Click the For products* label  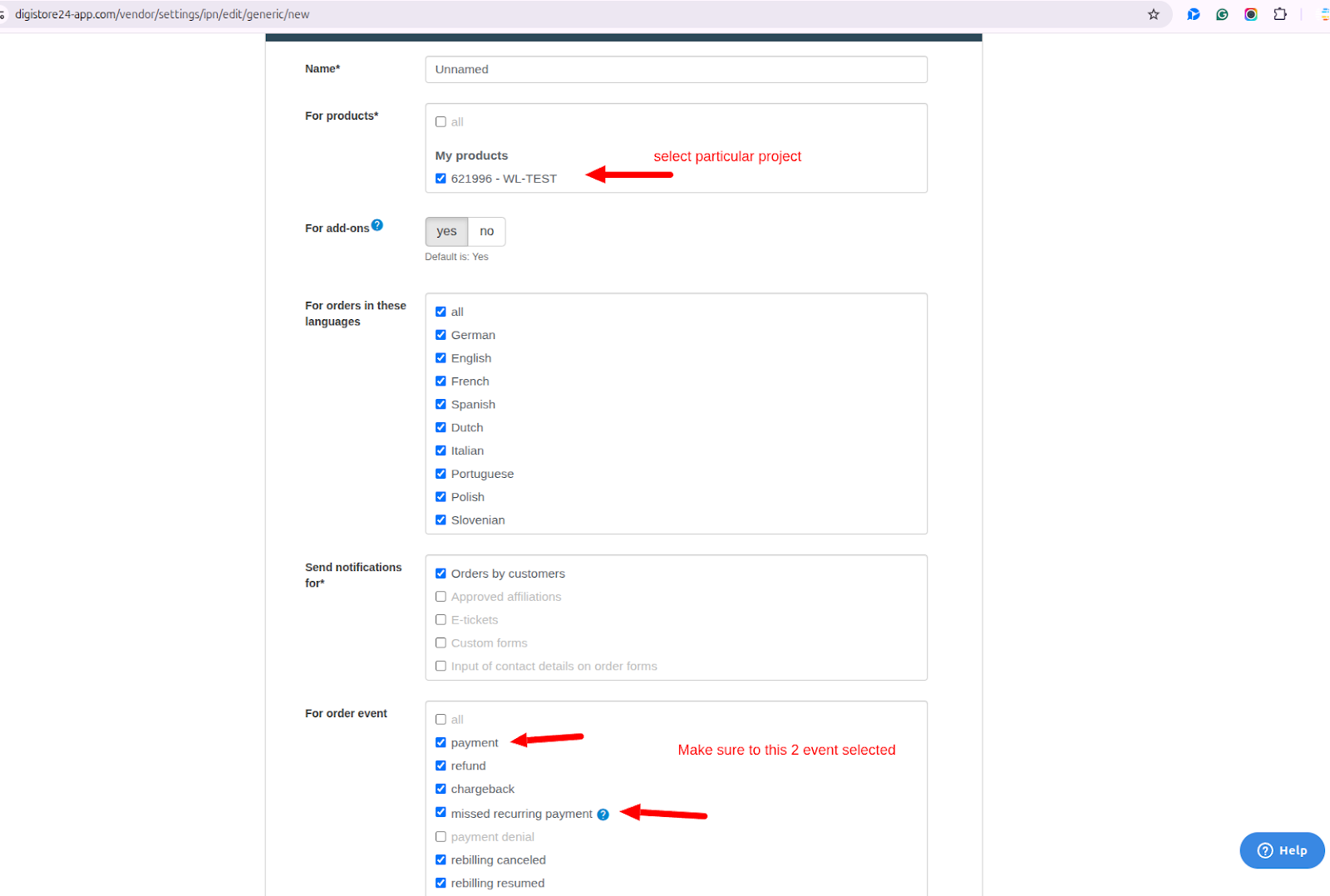click(x=342, y=116)
